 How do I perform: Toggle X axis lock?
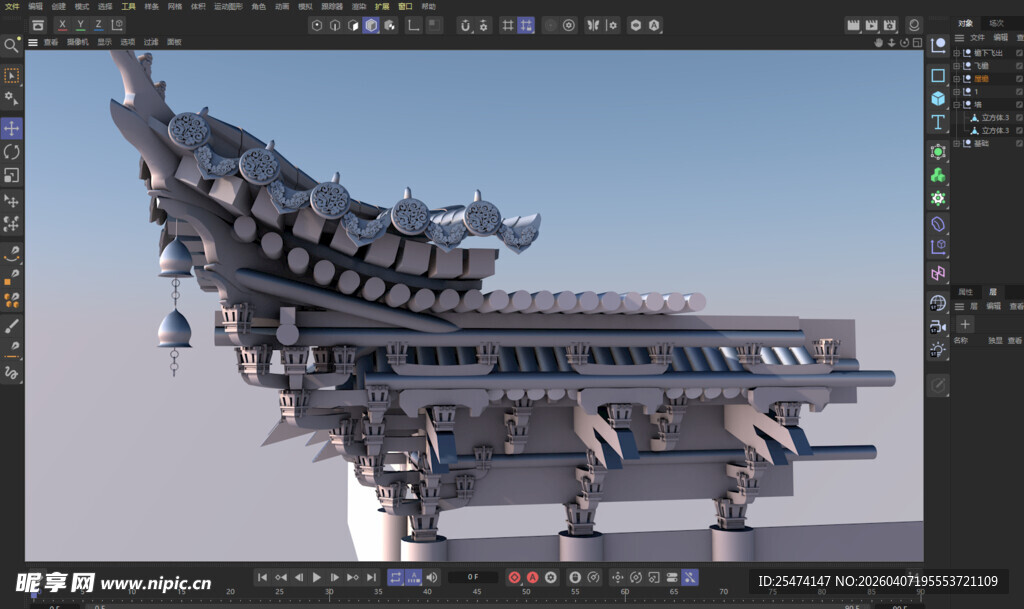63,25
